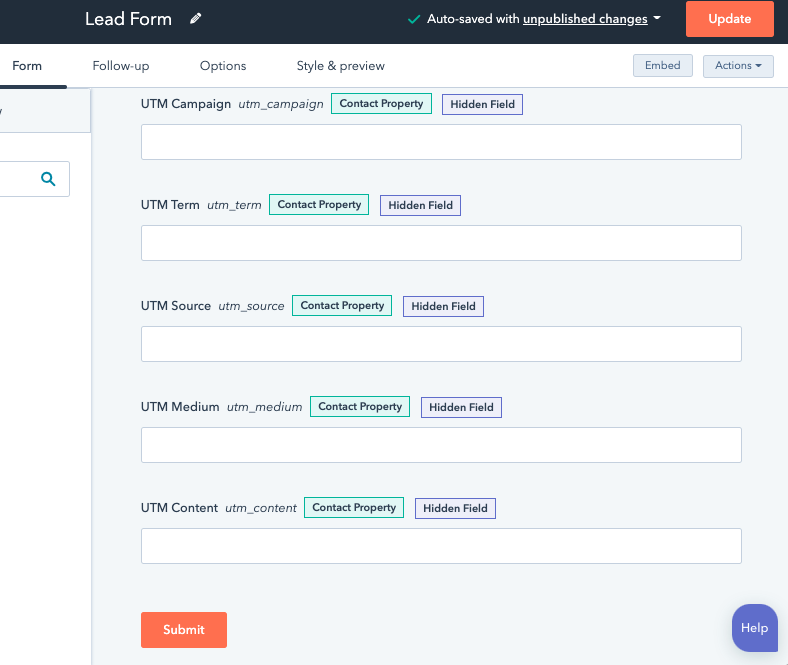Open the Help chat button
The height and width of the screenshot is (665, 788).
pos(754,627)
